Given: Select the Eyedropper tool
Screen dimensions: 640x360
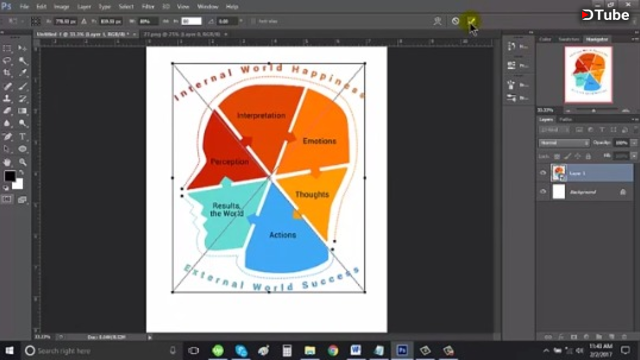Looking at the screenshot, I should (22, 73).
